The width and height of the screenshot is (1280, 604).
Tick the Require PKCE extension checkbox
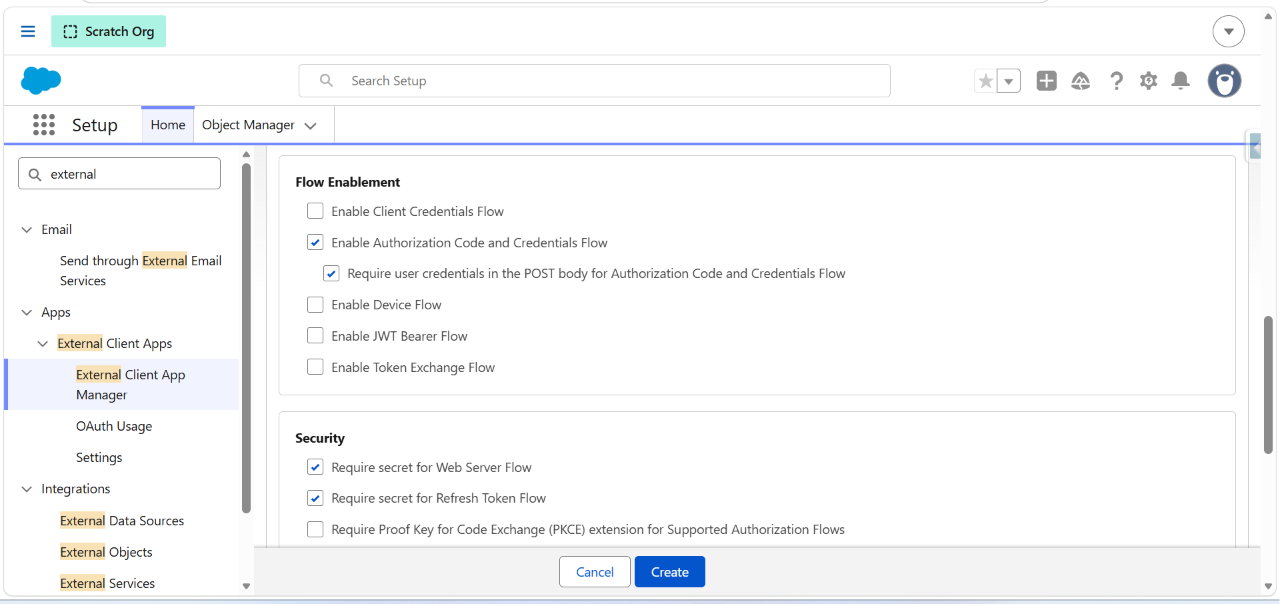(315, 529)
